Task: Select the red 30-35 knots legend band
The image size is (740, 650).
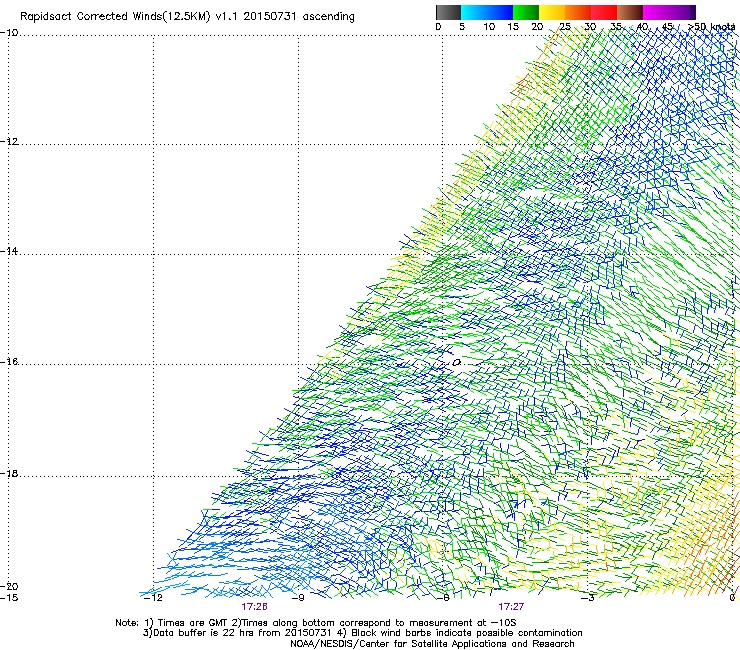Action: click(x=604, y=12)
